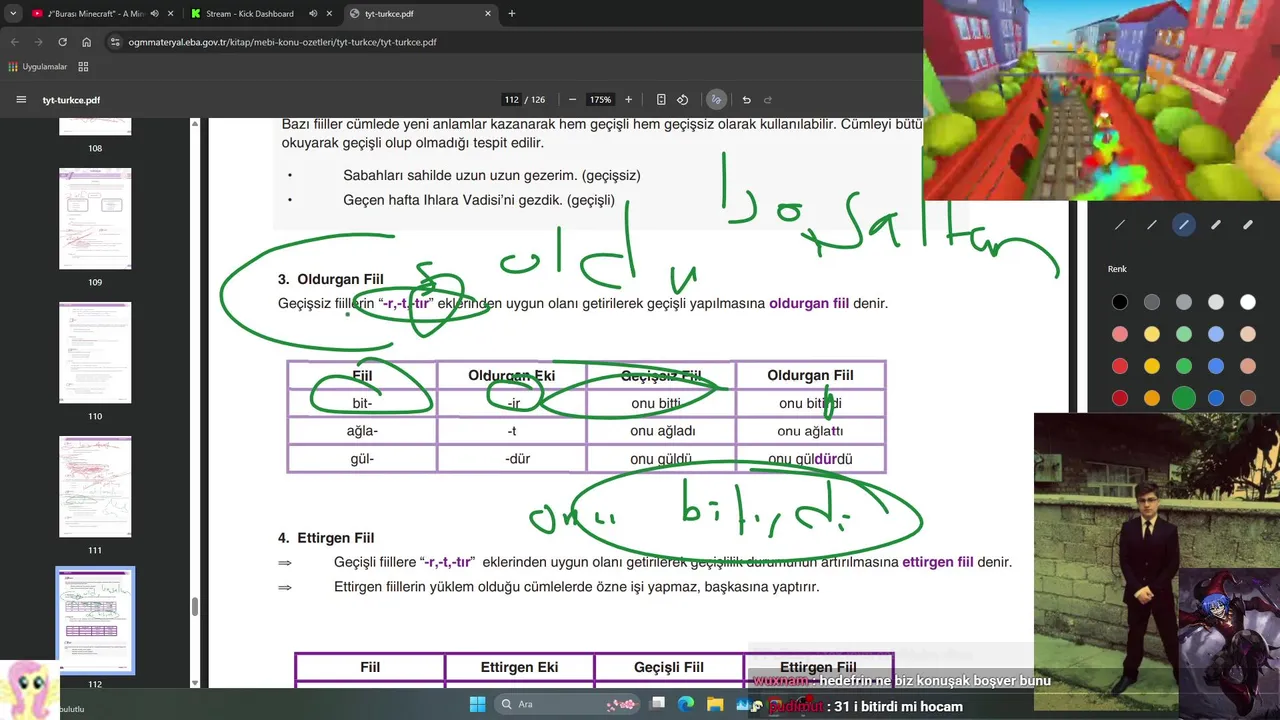Image resolution: width=1280 pixels, height=720 pixels.
Task: Pick the light yellow swatch in second row
Action: pos(1152,334)
